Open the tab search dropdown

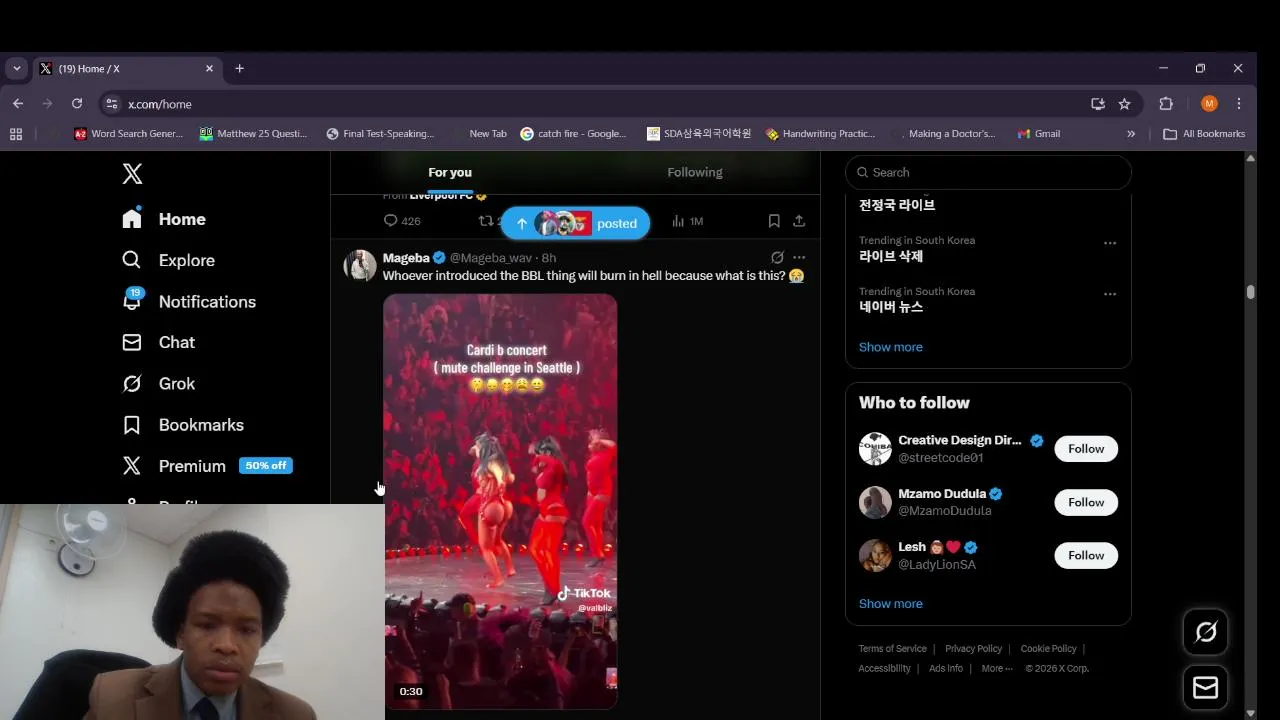coord(17,69)
